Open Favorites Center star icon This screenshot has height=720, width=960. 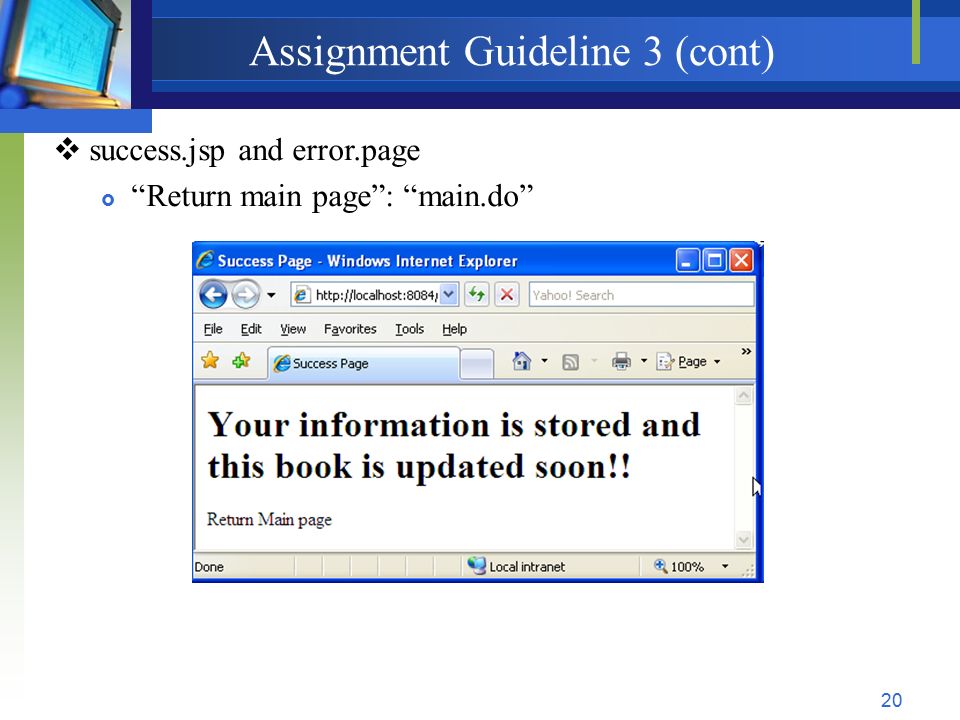pos(210,361)
